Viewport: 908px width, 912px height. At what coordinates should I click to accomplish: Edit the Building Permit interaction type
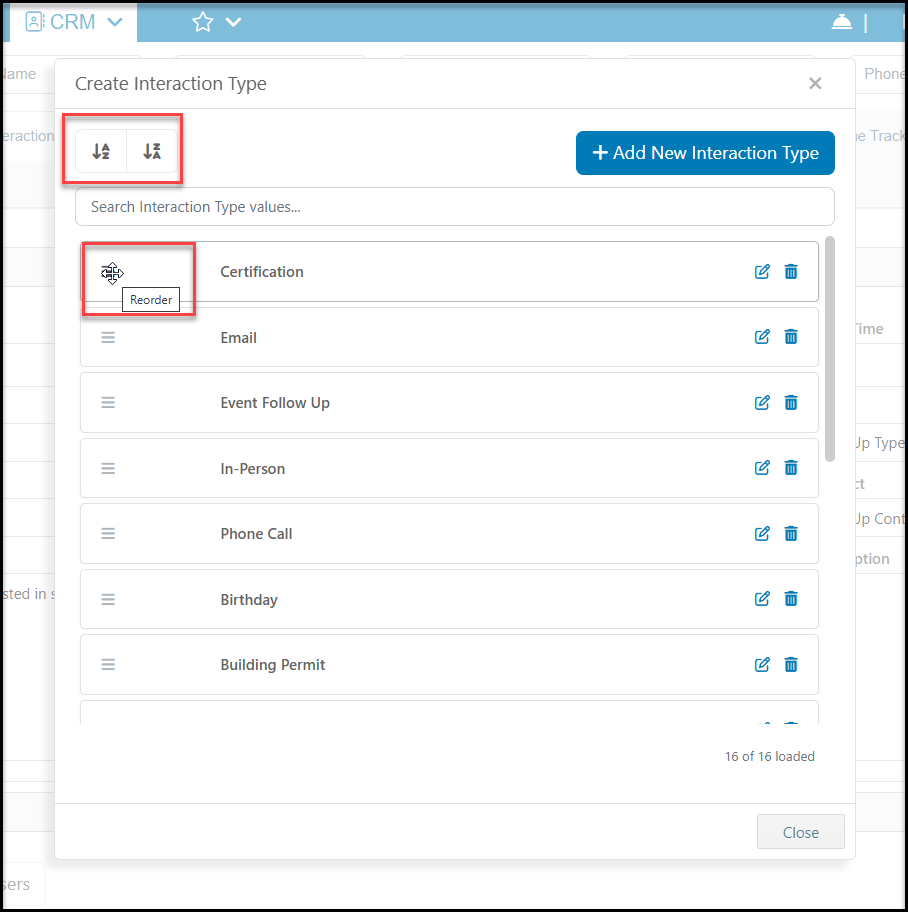[762, 664]
